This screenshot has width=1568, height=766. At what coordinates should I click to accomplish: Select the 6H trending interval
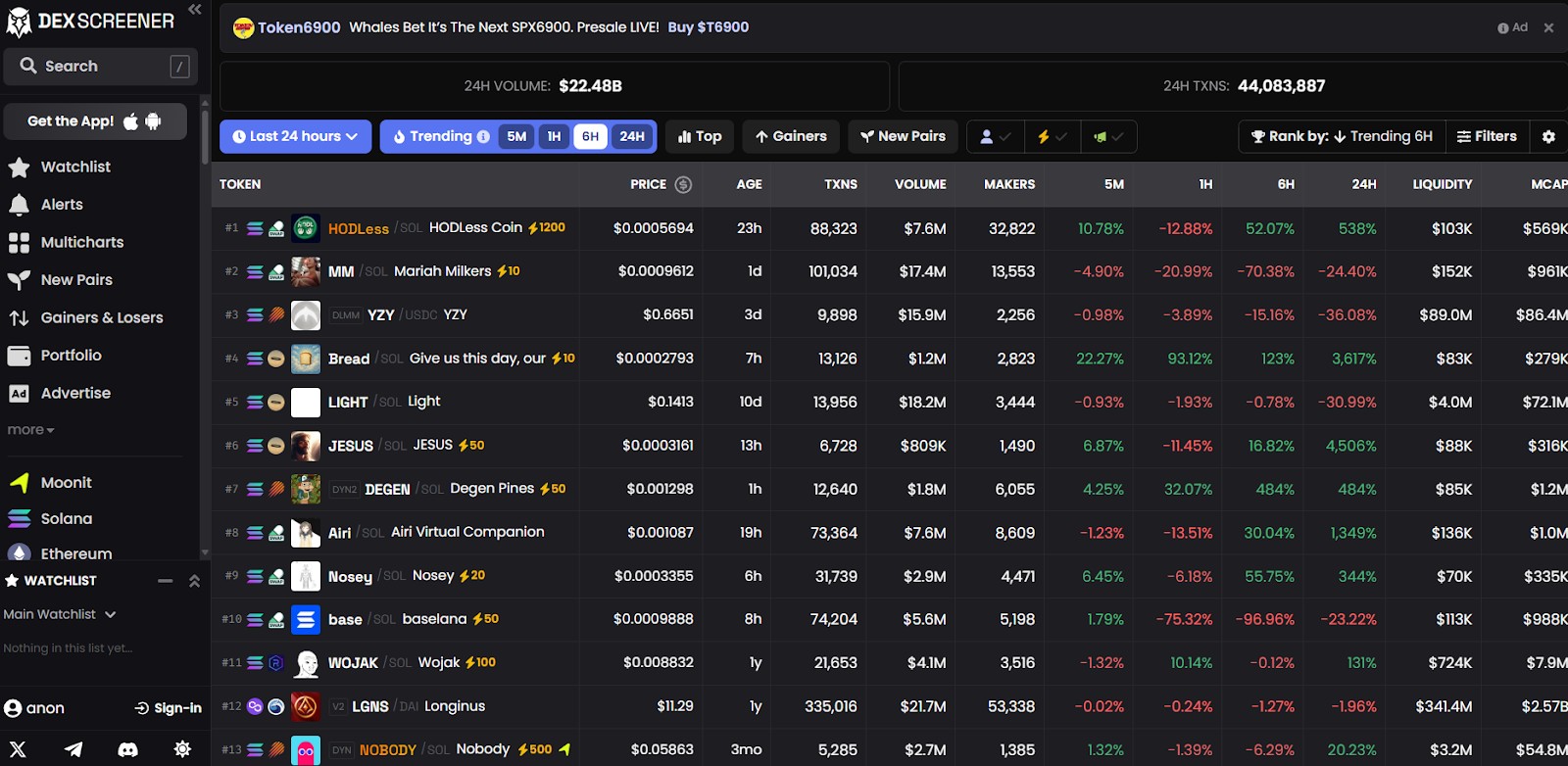590,137
